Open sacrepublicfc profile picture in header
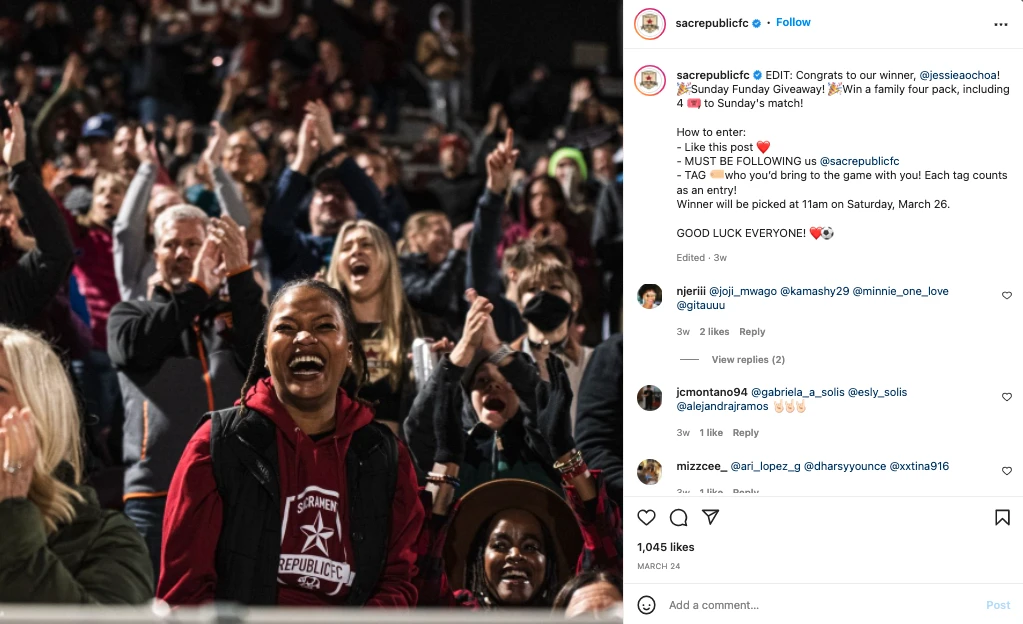The height and width of the screenshot is (624, 1023). coord(649,24)
